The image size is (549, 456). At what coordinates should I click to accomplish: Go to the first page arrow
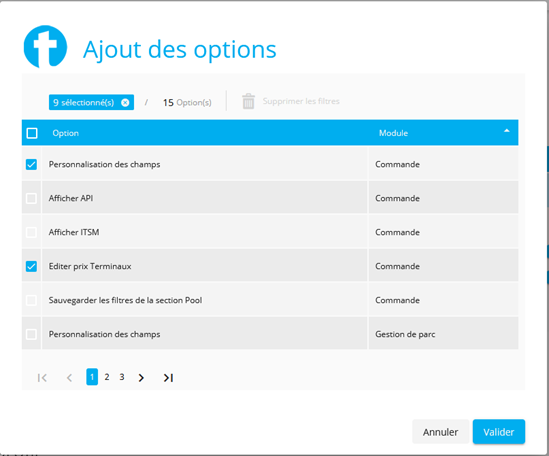point(42,378)
